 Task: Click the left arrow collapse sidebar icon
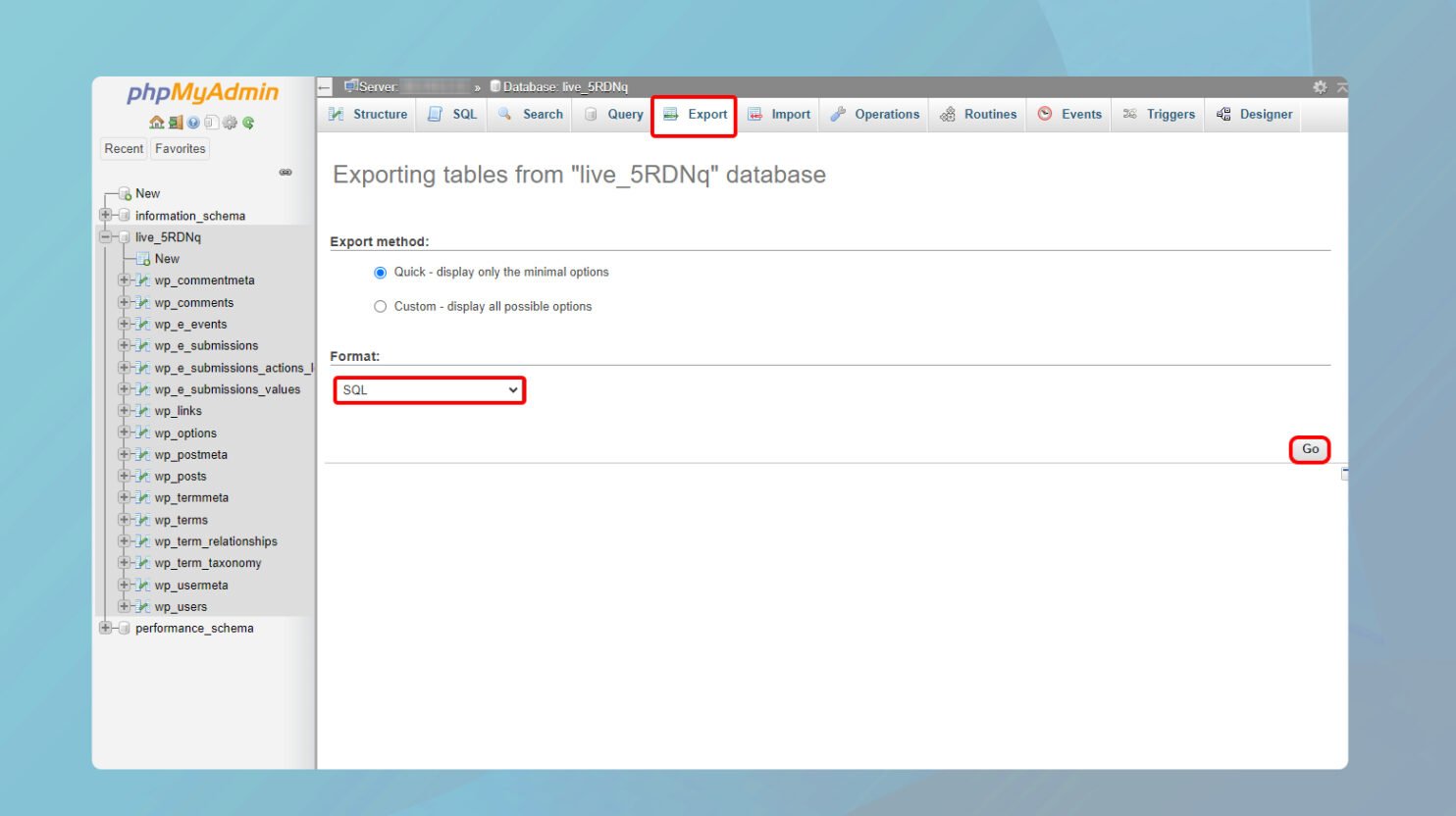(325, 87)
